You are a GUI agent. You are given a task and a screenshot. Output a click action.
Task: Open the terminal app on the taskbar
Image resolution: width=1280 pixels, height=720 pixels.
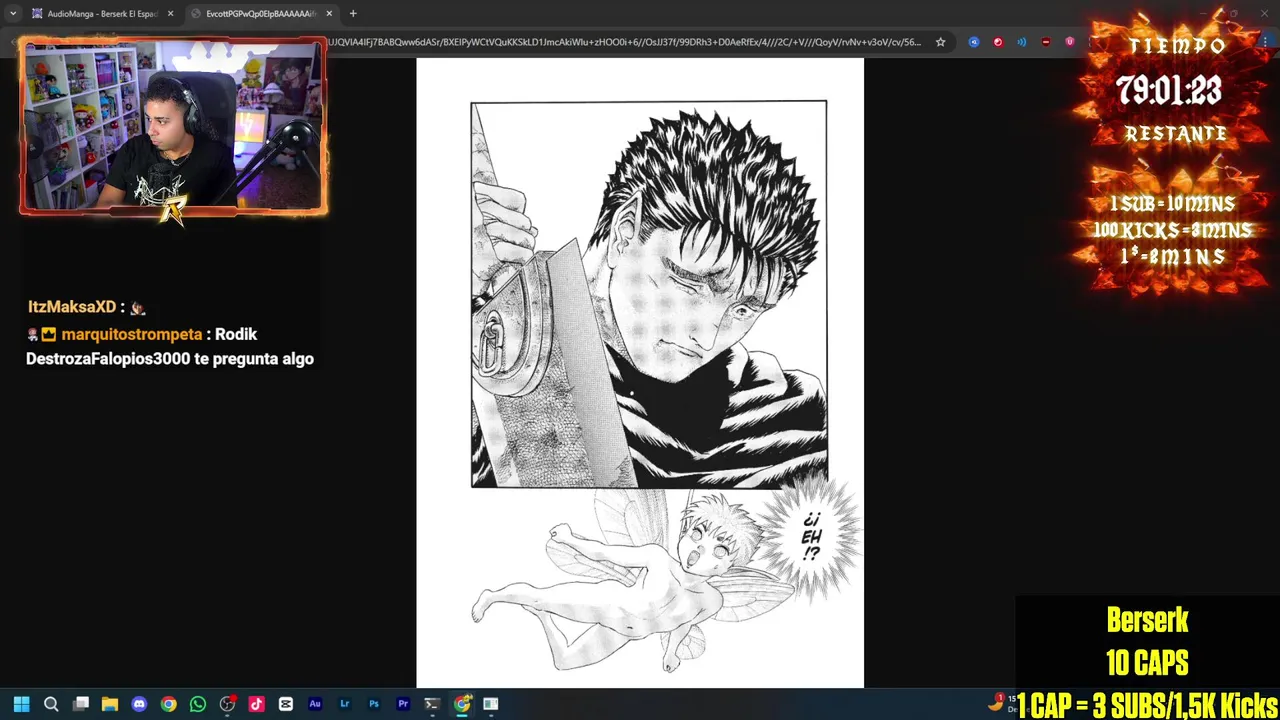point(432,704)
